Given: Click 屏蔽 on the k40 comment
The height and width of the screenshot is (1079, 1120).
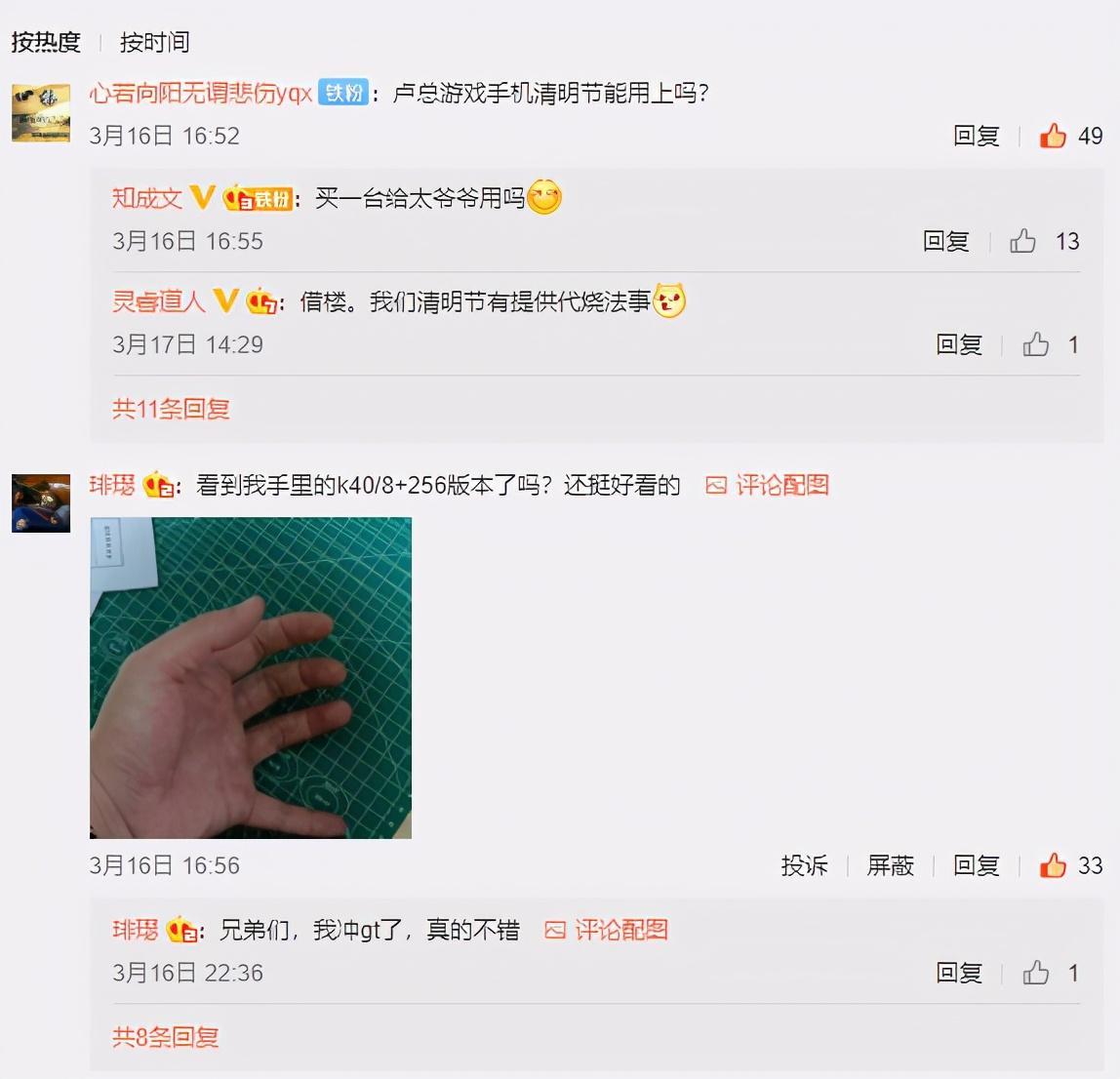Looking at the screenshot, I should coord(890,864).
